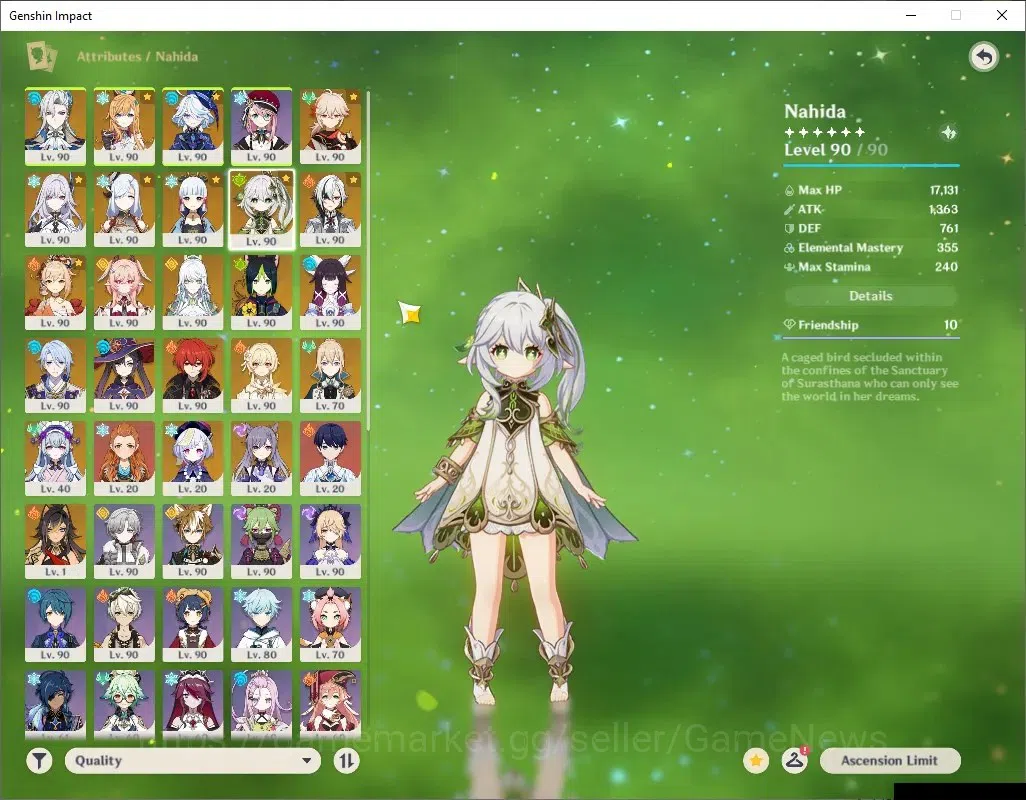Image resolution: width=1026 pixels, height=800 pixels.
Task: Click the character description text
Action: tap(870, 377)
